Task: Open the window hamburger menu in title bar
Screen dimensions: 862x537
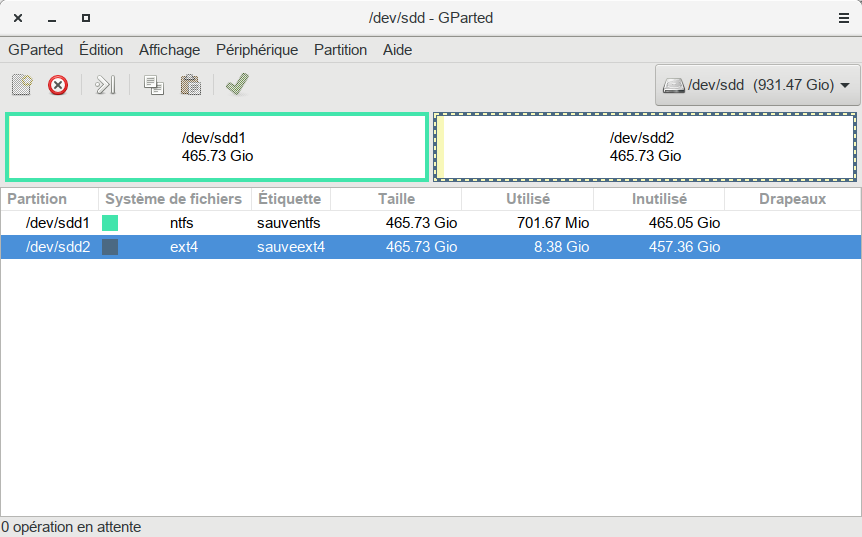Action: (x=843, y=18)
